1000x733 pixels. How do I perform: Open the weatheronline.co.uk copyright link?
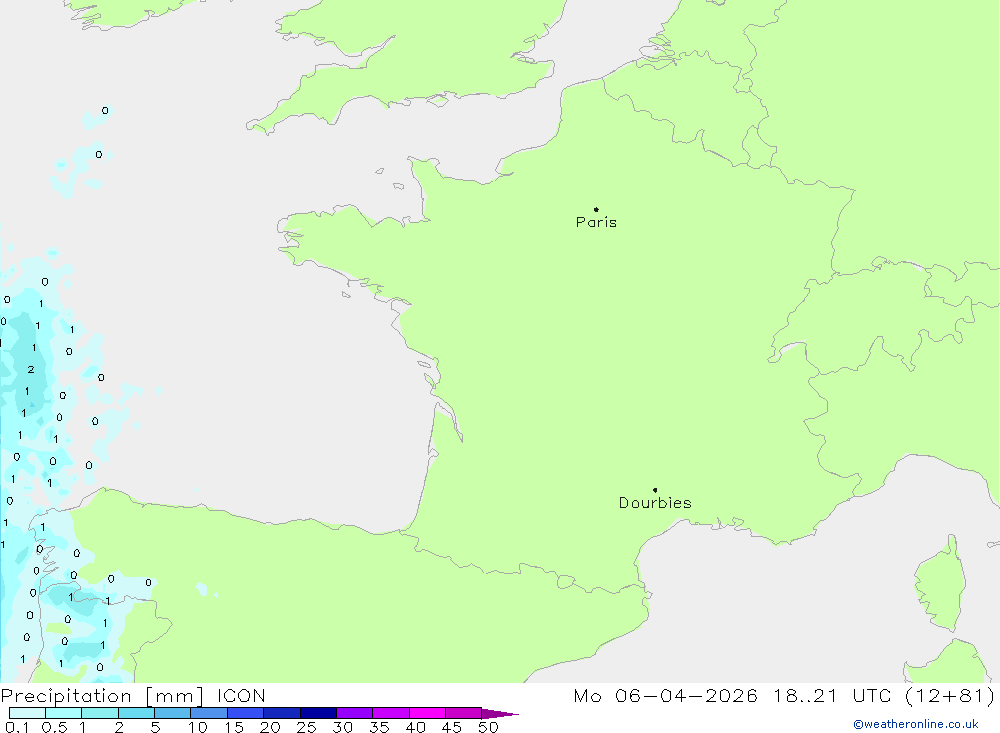point(916,724)
